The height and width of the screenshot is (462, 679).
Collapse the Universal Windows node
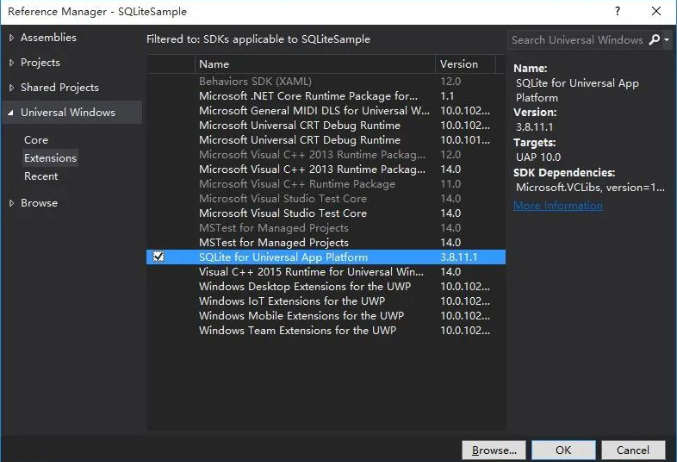[x=11, y=113]
